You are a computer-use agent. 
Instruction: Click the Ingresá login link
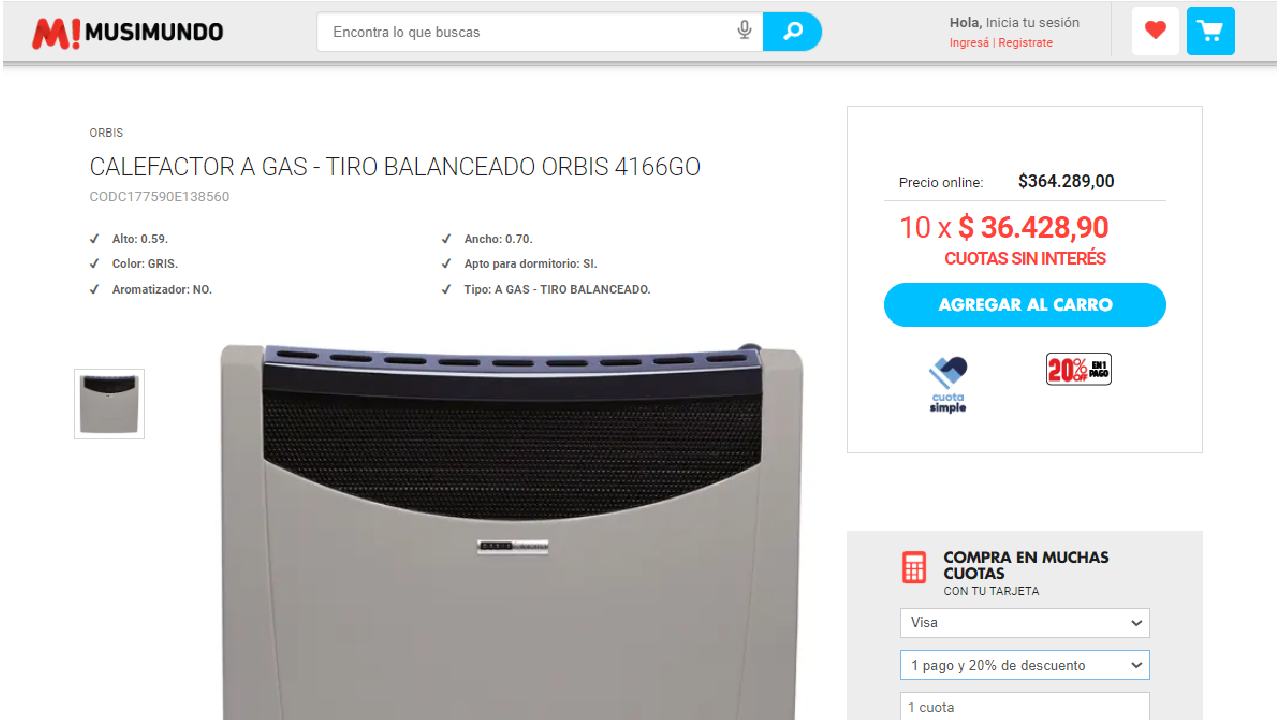point(969,43)
